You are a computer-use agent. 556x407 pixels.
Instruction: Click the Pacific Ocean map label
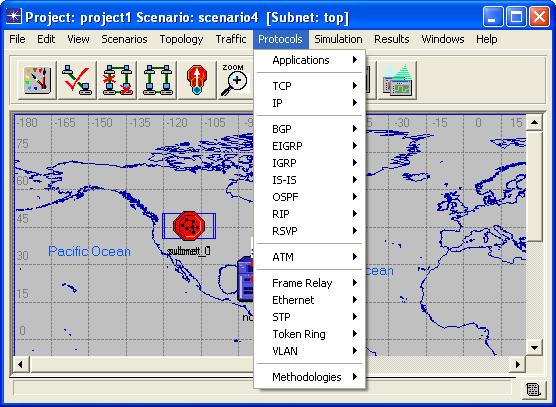[89, 251]
